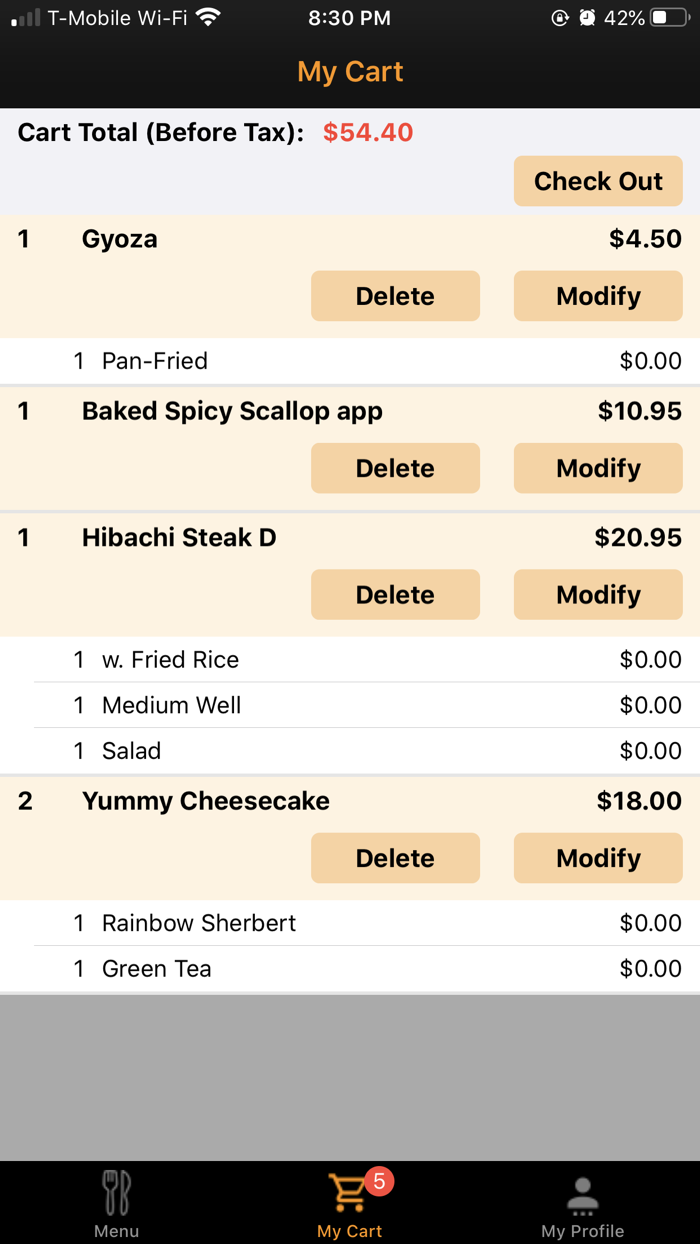Open the My Profile person icon

click(x=583, y=1191)
